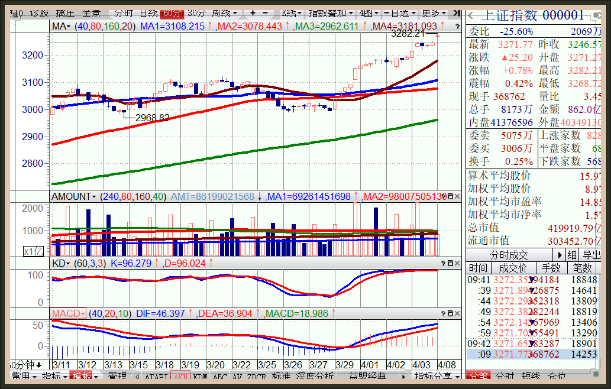
Task: Zoom out chart with minus button
Action: 266,13
